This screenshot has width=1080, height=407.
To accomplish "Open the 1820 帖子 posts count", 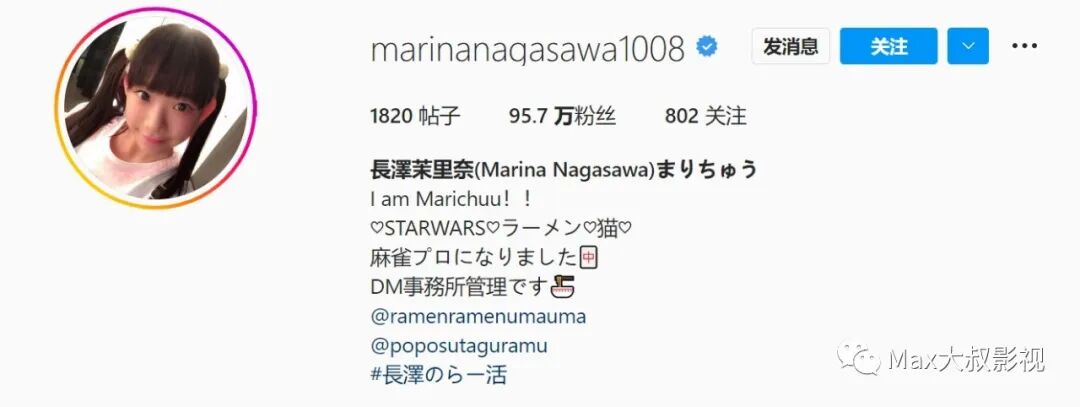I will 415,116.
